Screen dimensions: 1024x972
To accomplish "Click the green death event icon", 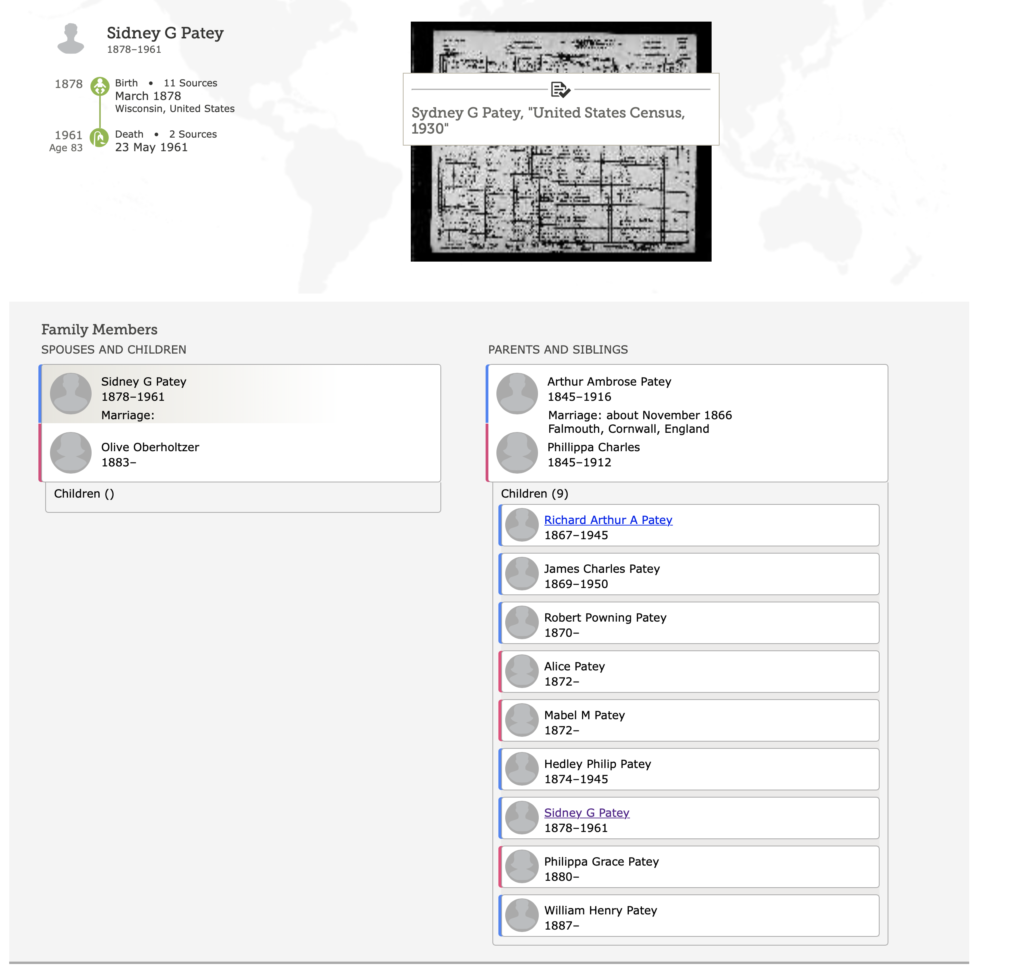I will pyautogui.click(x=99, y=138).
